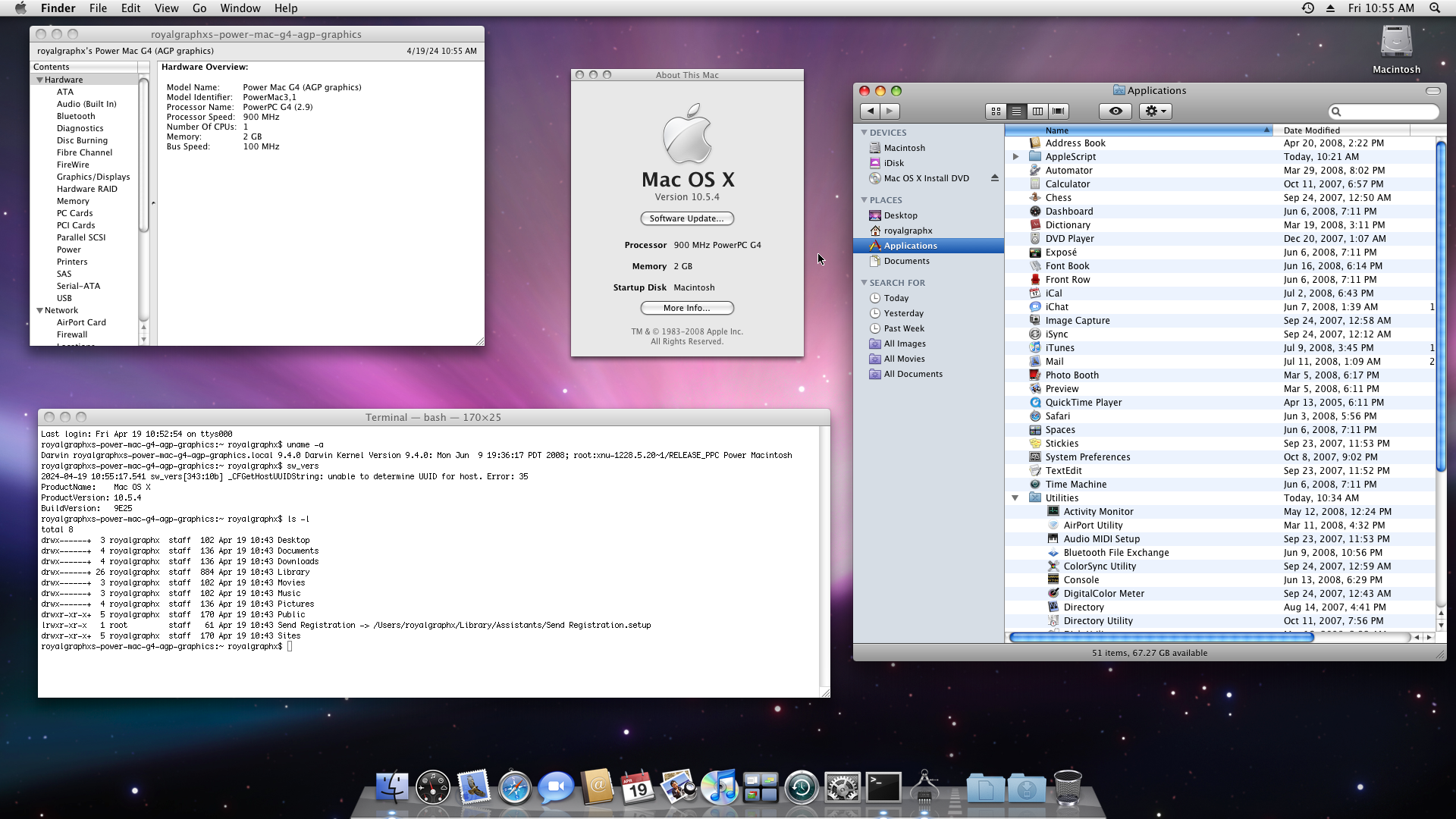Launch Dashboard from the Dock

[x=433, y=787]
